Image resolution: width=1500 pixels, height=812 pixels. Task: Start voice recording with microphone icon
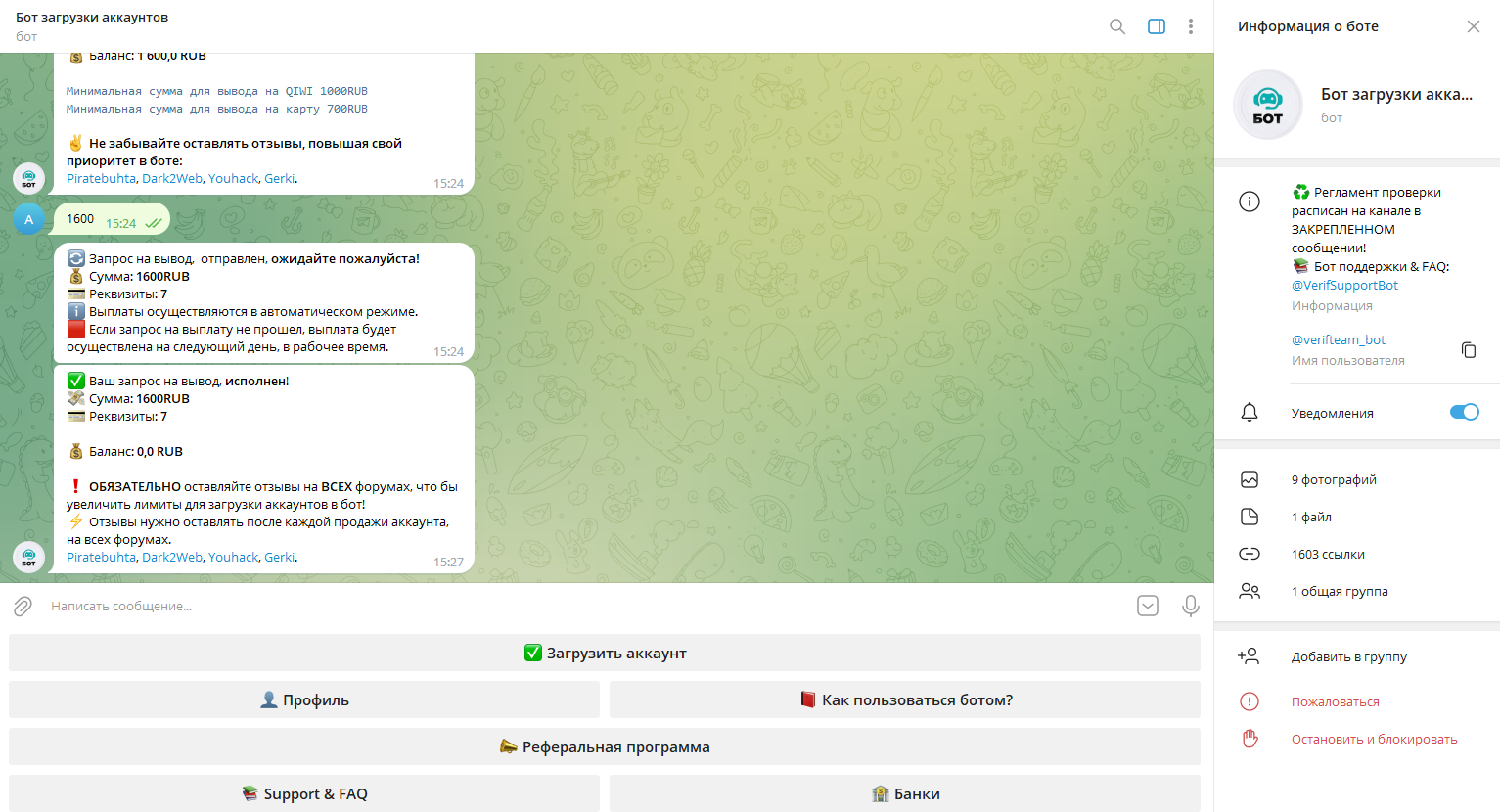click(1190, 607)
